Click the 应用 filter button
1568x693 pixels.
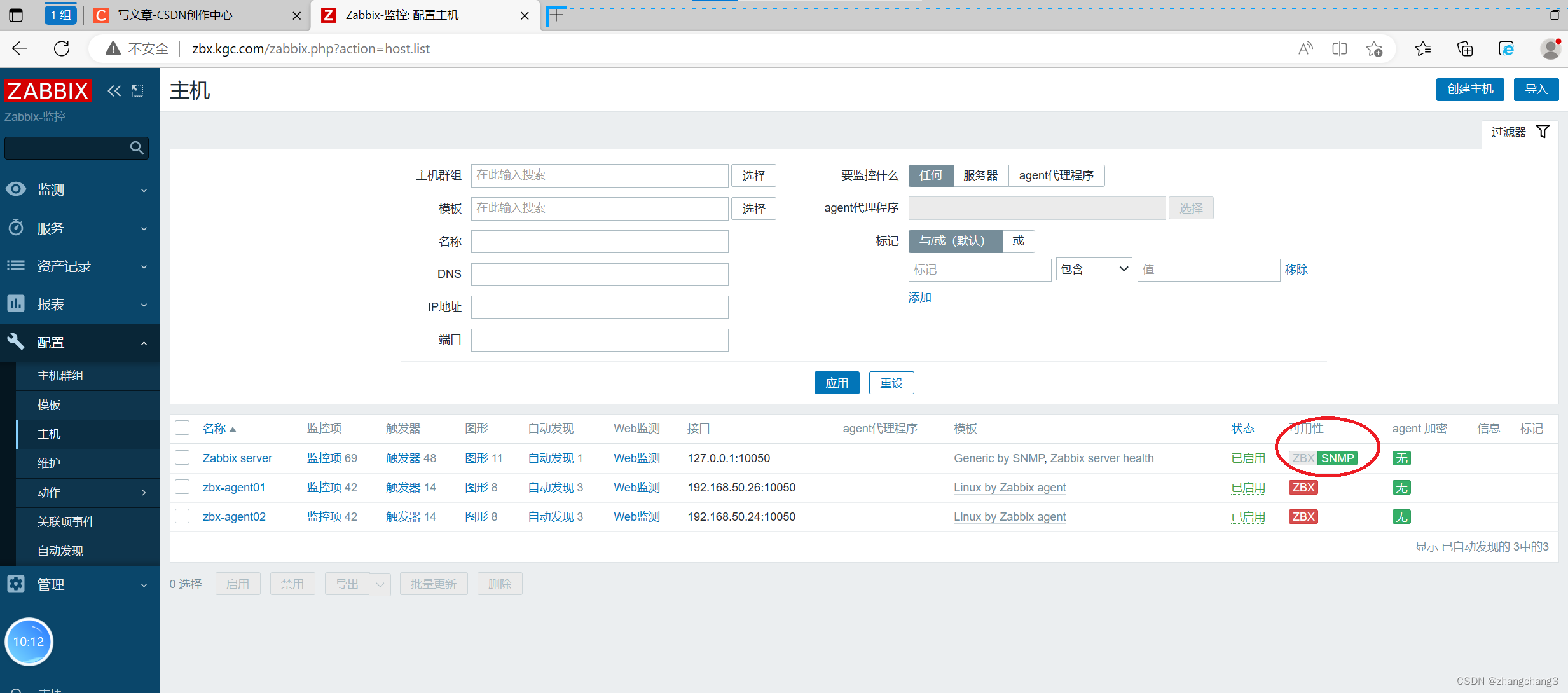[x=837, y=383]
